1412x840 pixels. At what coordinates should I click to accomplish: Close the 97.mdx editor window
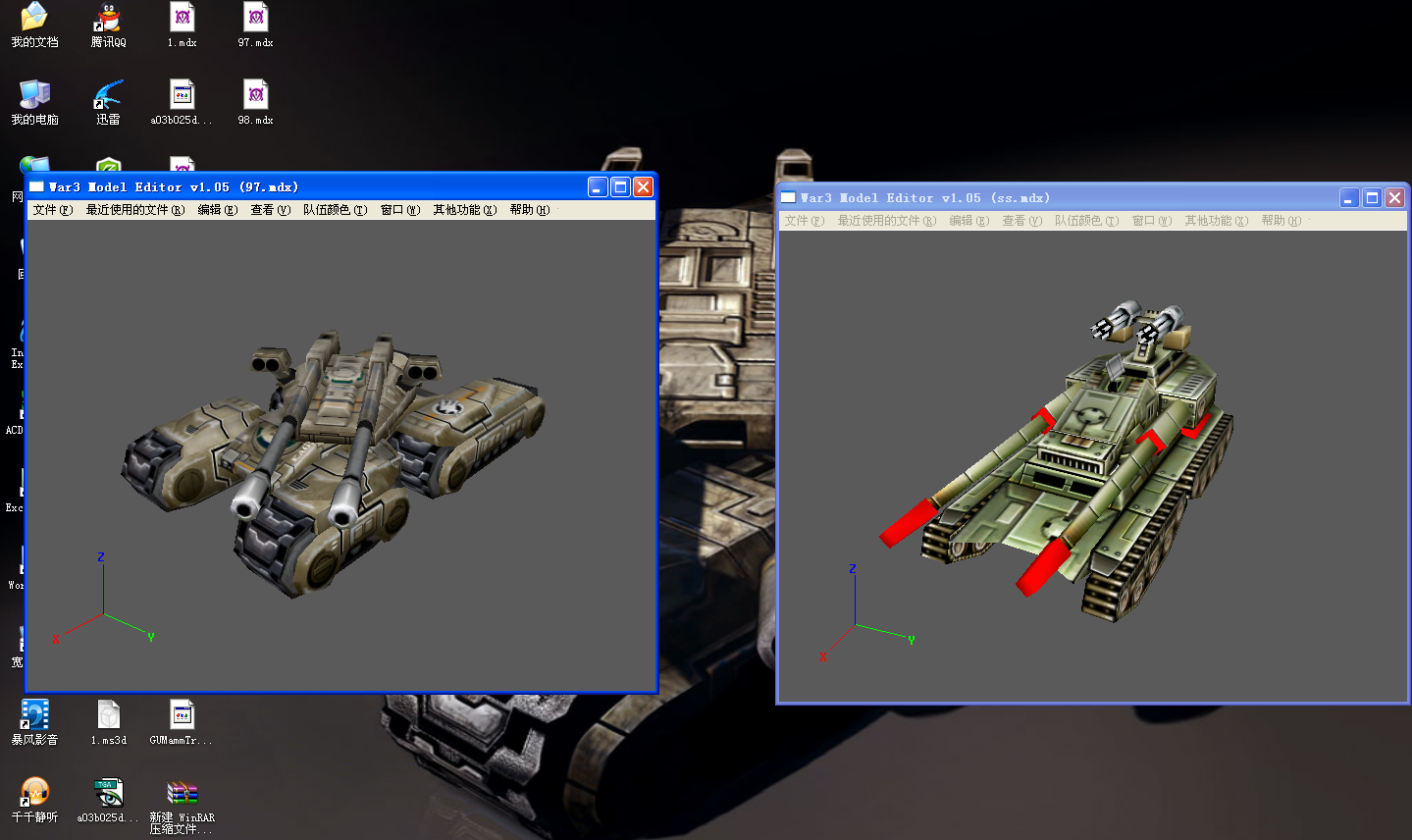pos(643,186)
